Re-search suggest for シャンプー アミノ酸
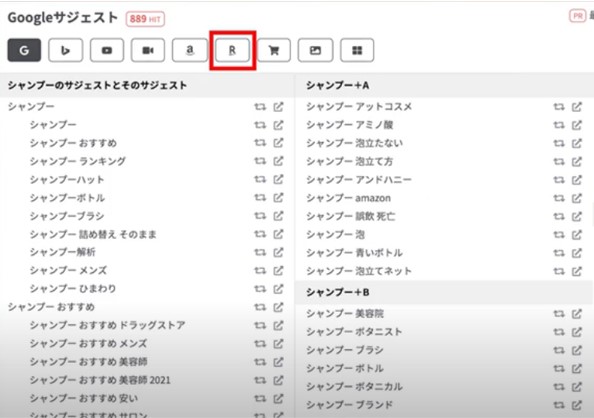 point(559,125)
